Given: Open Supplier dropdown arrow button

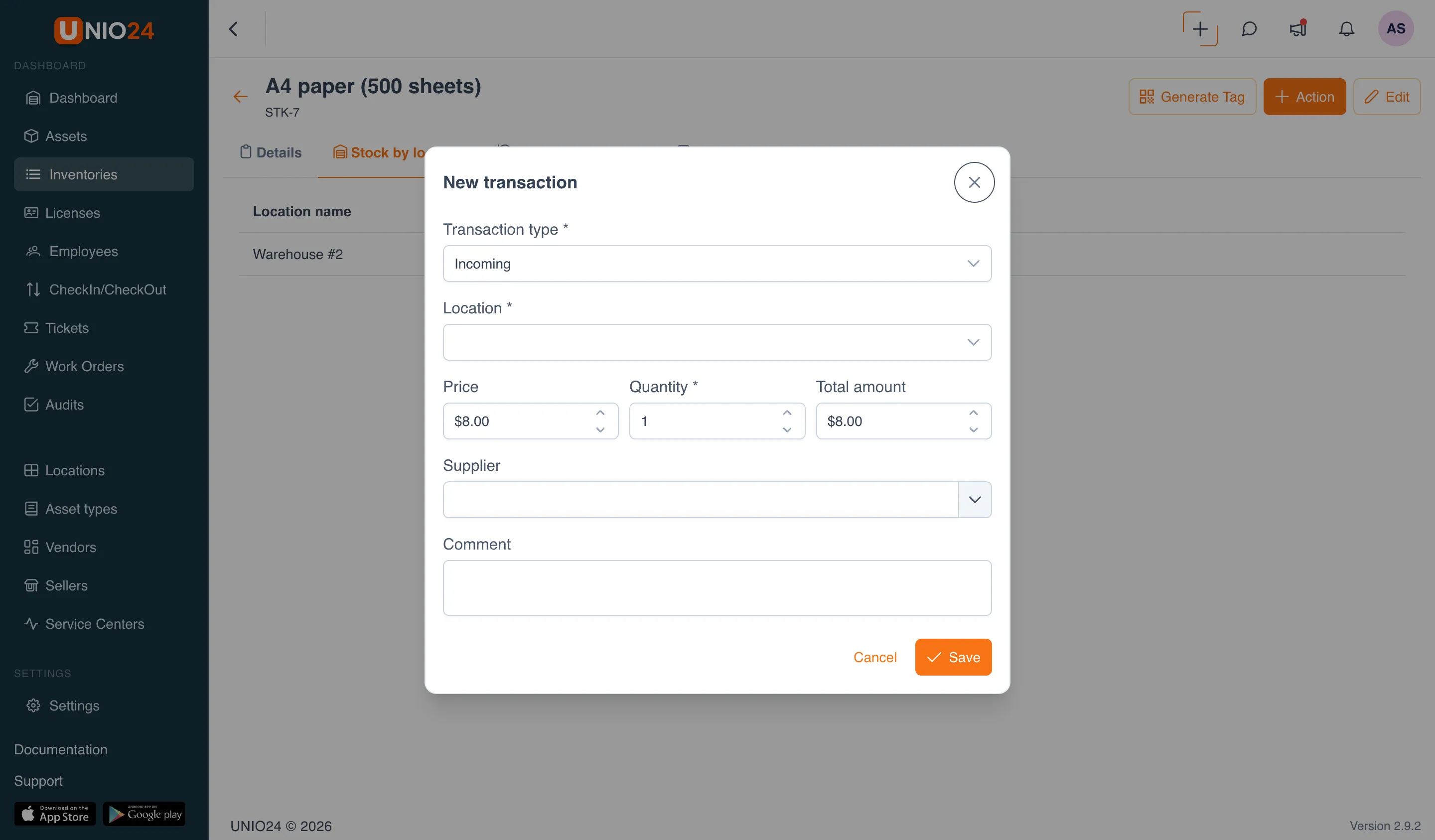Looking at the screenshot, I should tap(974, 499).
